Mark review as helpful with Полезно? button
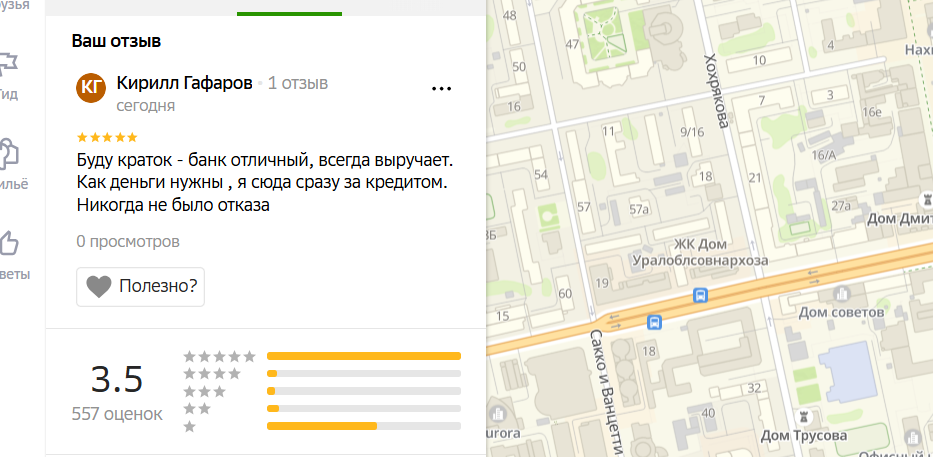 point(140,287)
